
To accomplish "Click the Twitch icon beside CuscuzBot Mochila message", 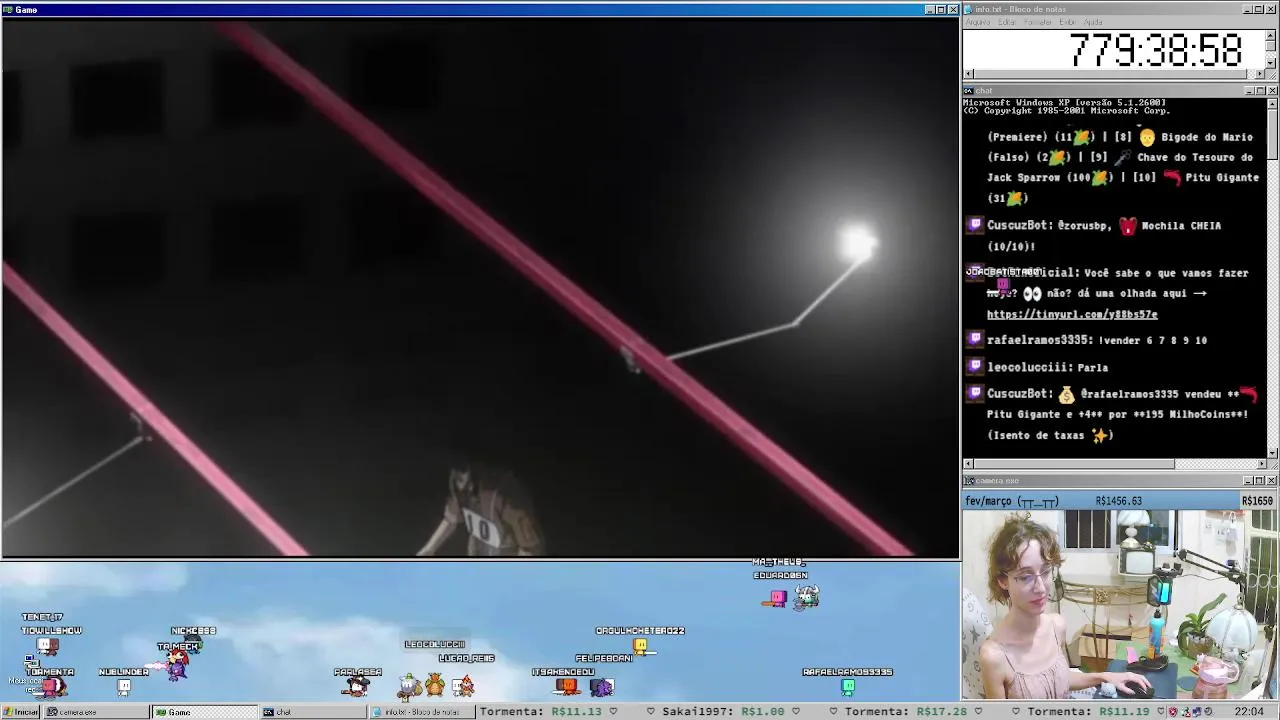I will 975,226.
